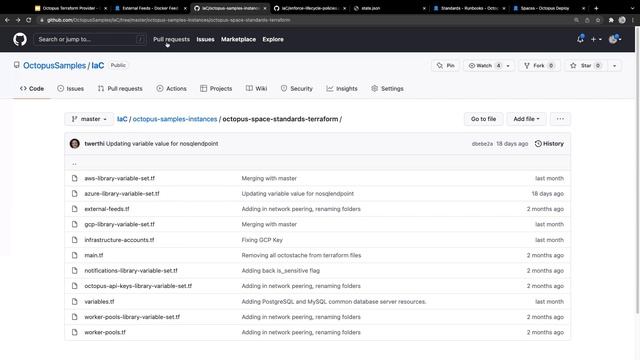This screenshot has width=640, height=360.
Task: Open gcp-library-variable-set.tf file
Action: (120, 224)
